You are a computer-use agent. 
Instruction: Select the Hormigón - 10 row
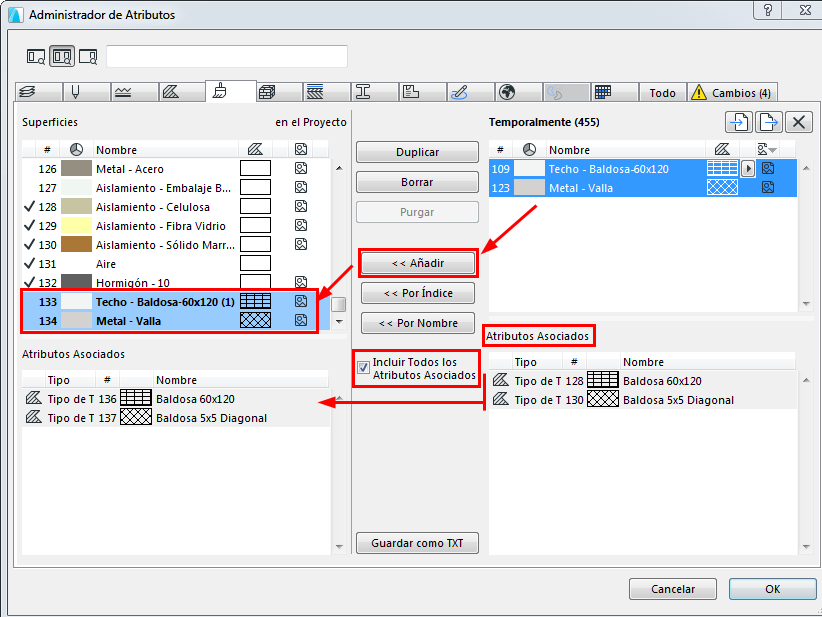click(x=176, y=283)
